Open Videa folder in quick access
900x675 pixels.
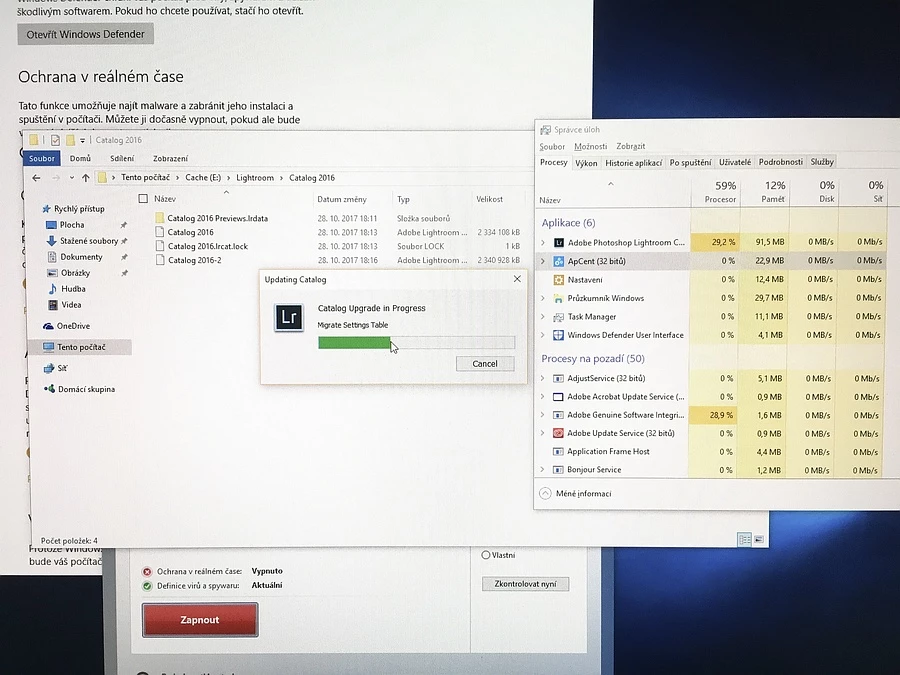[x=65, y=305]
